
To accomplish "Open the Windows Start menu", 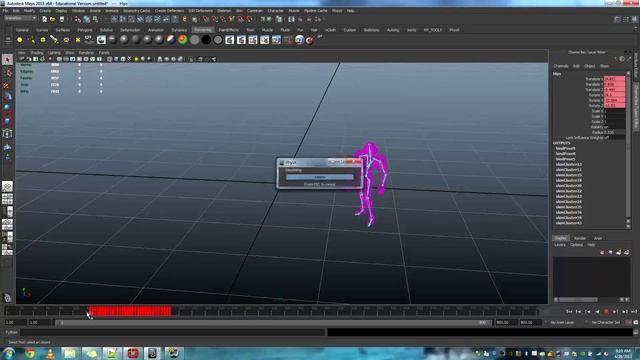I will [9, 353].
